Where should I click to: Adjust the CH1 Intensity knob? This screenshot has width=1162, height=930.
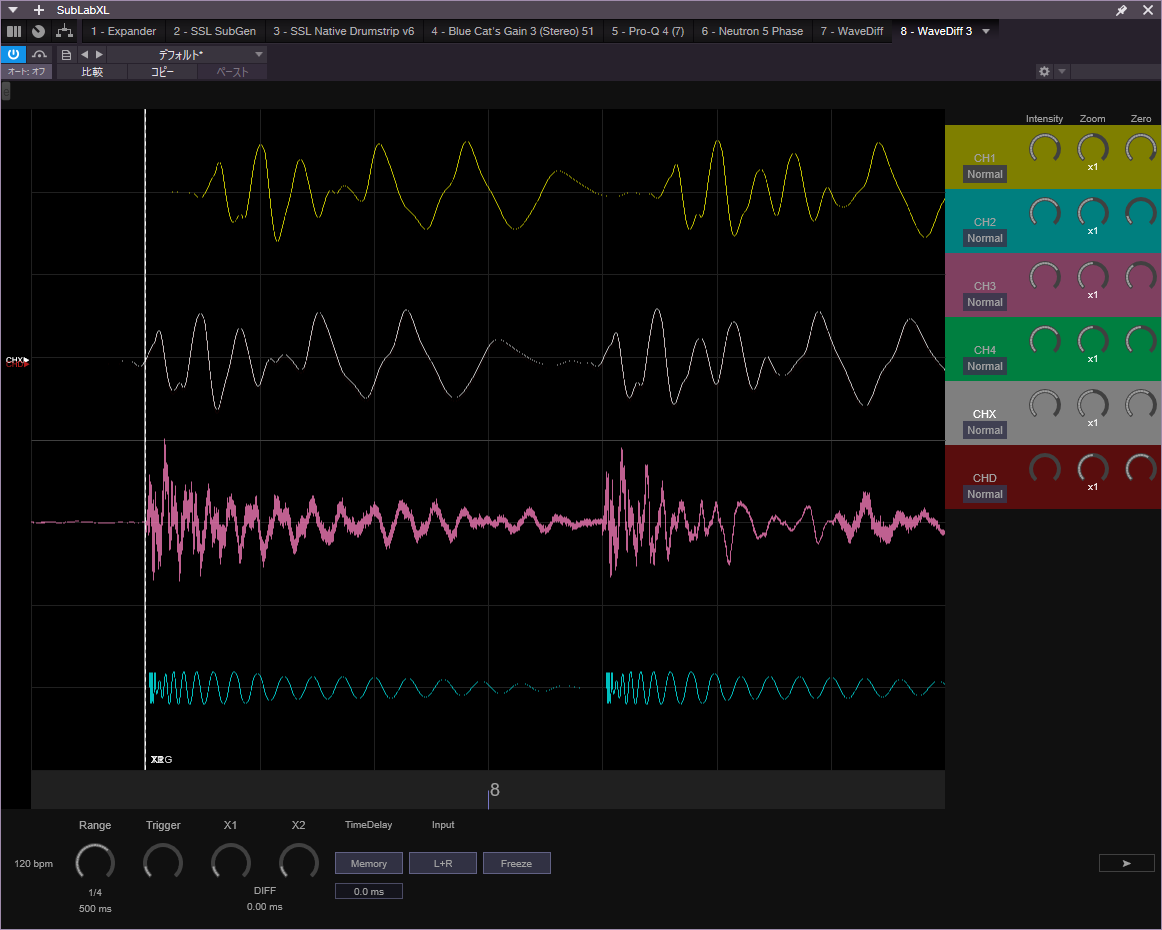tap(1044, 149)
